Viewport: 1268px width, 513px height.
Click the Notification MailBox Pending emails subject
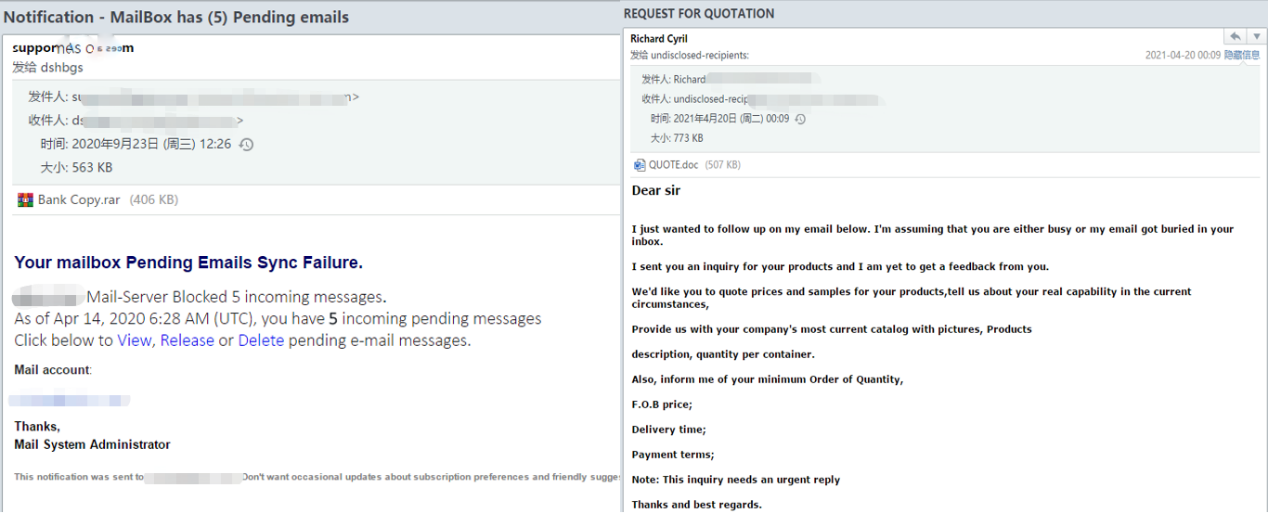pos(176,17)
